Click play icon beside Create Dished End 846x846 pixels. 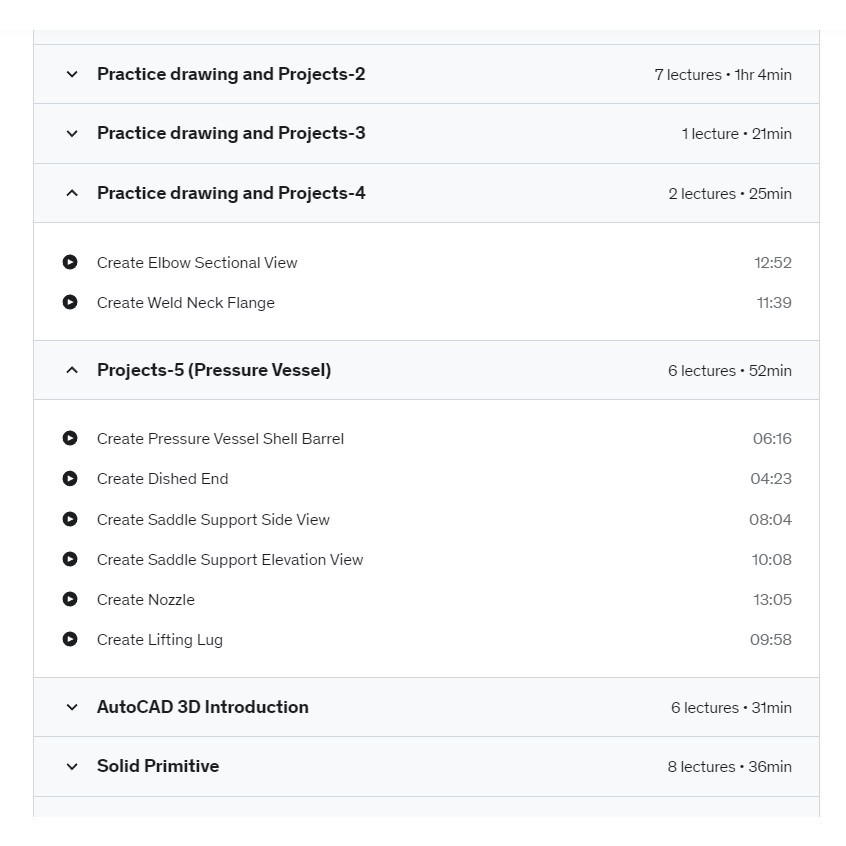point(70,479)
